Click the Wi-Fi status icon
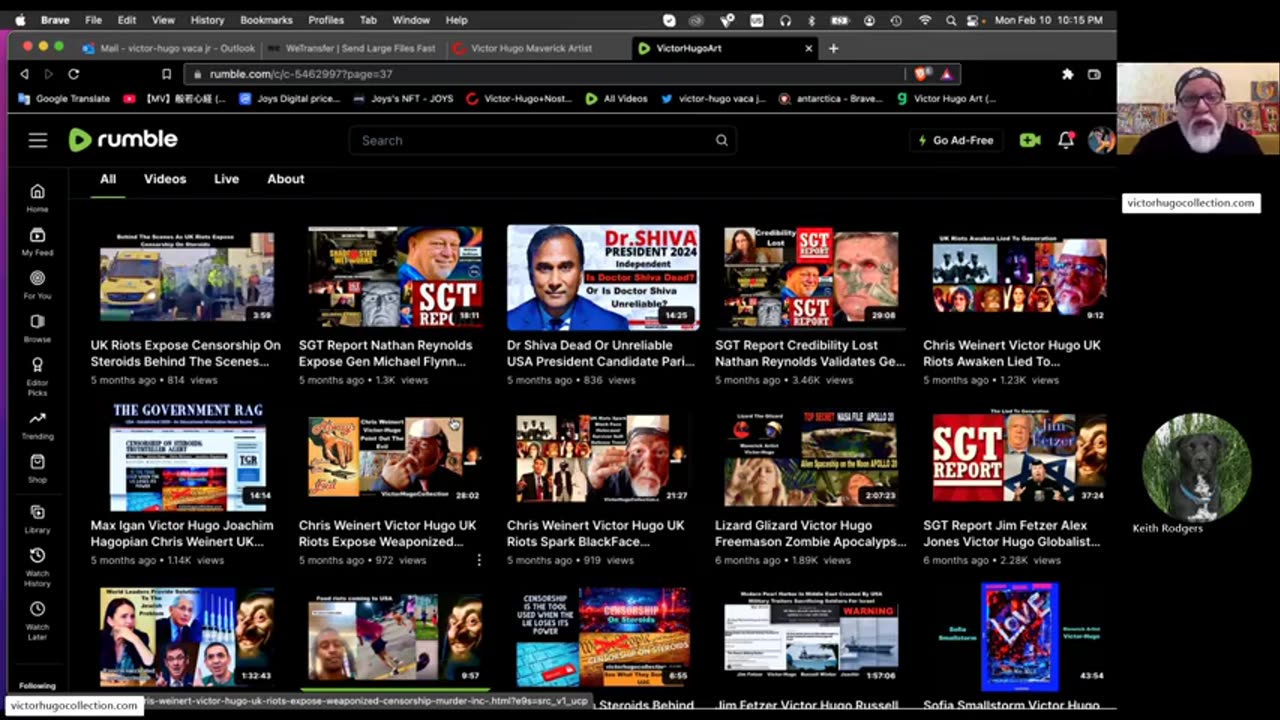This screenshot has height=720, width=1280. click(925, 20)
